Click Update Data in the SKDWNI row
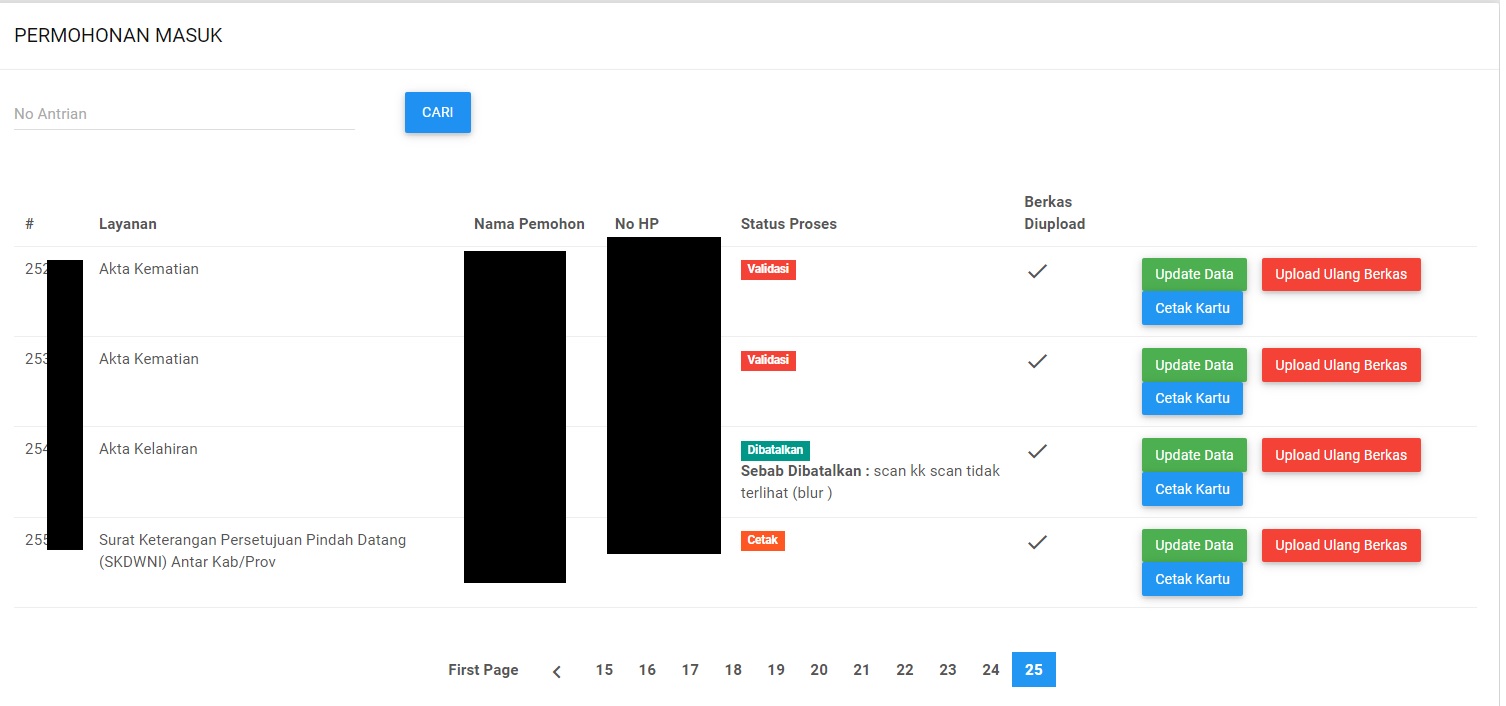This screenshot has width=1506, height=706. (x=1194, y=545)
